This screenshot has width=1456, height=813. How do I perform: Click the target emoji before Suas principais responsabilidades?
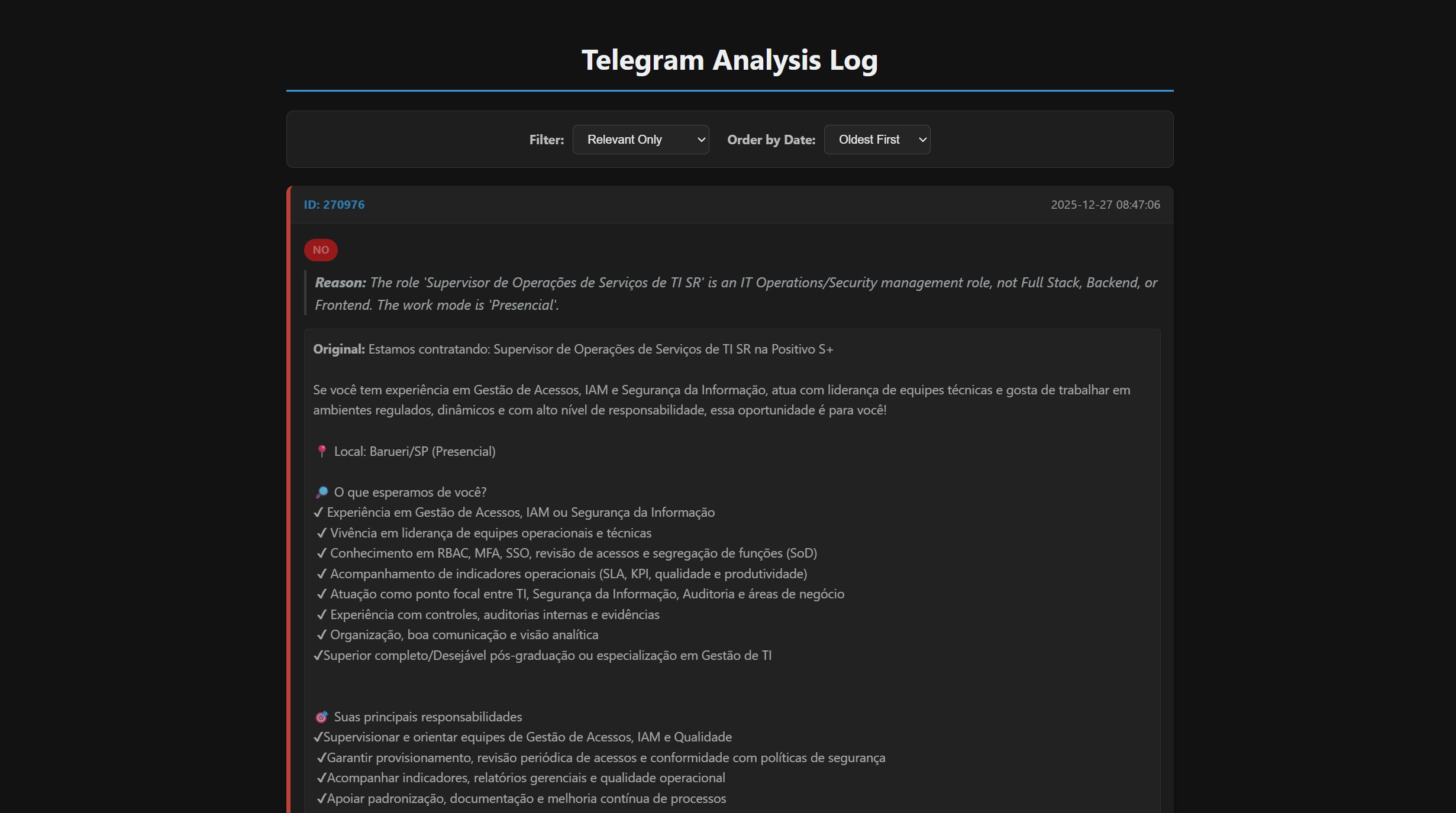pyautogui.click(x=321, y=717)
